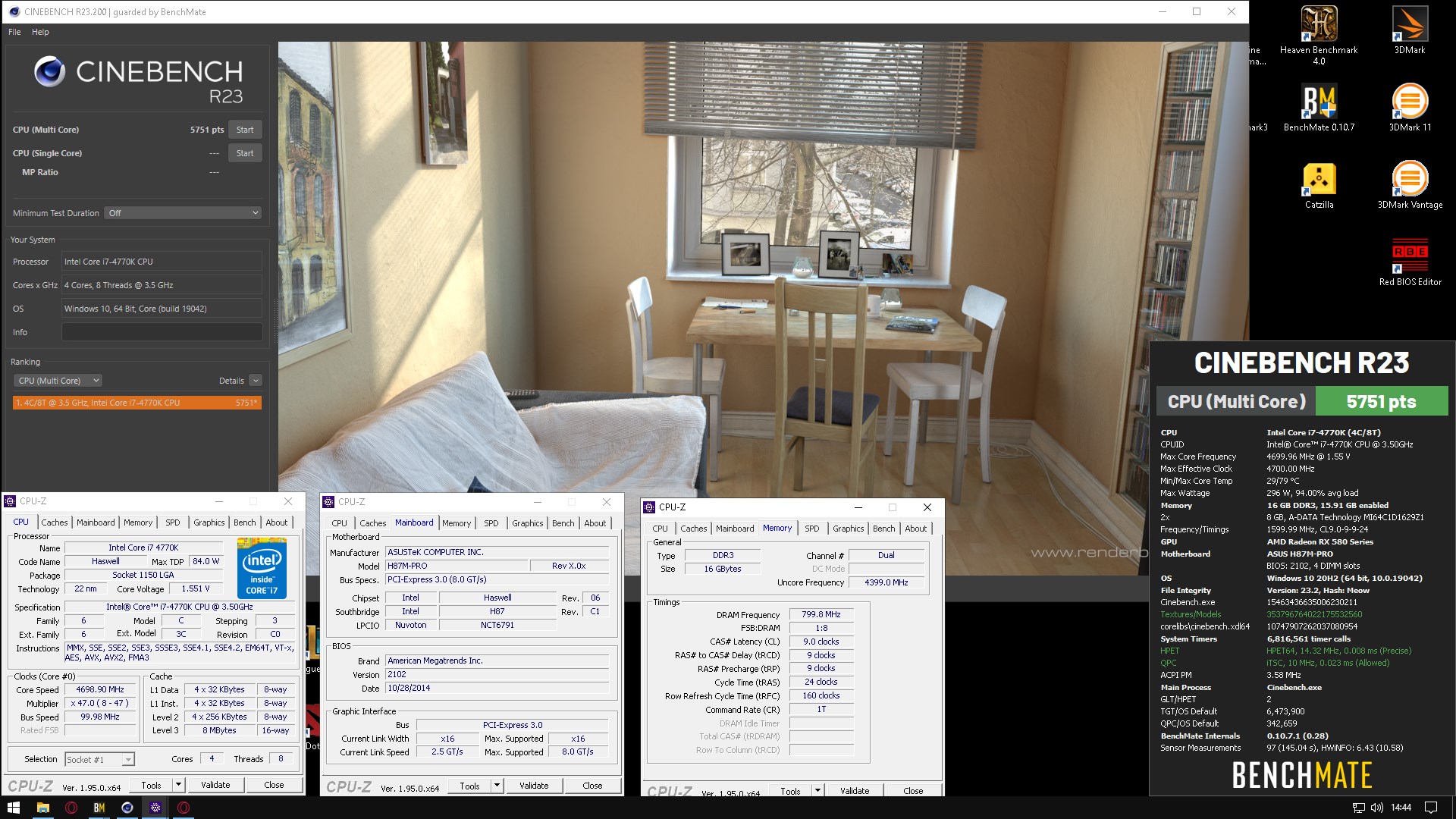
Task: Click the last Opera icon in taskbar
Action: tap(183, 808)
